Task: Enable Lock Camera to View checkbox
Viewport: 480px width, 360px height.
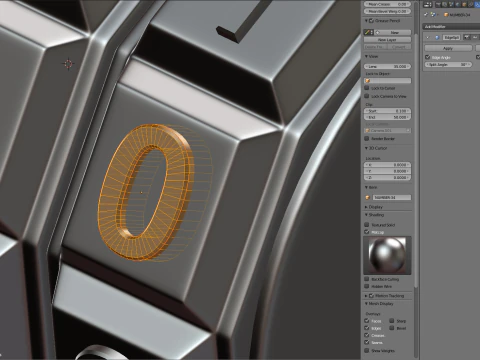Action: (367, 96)
